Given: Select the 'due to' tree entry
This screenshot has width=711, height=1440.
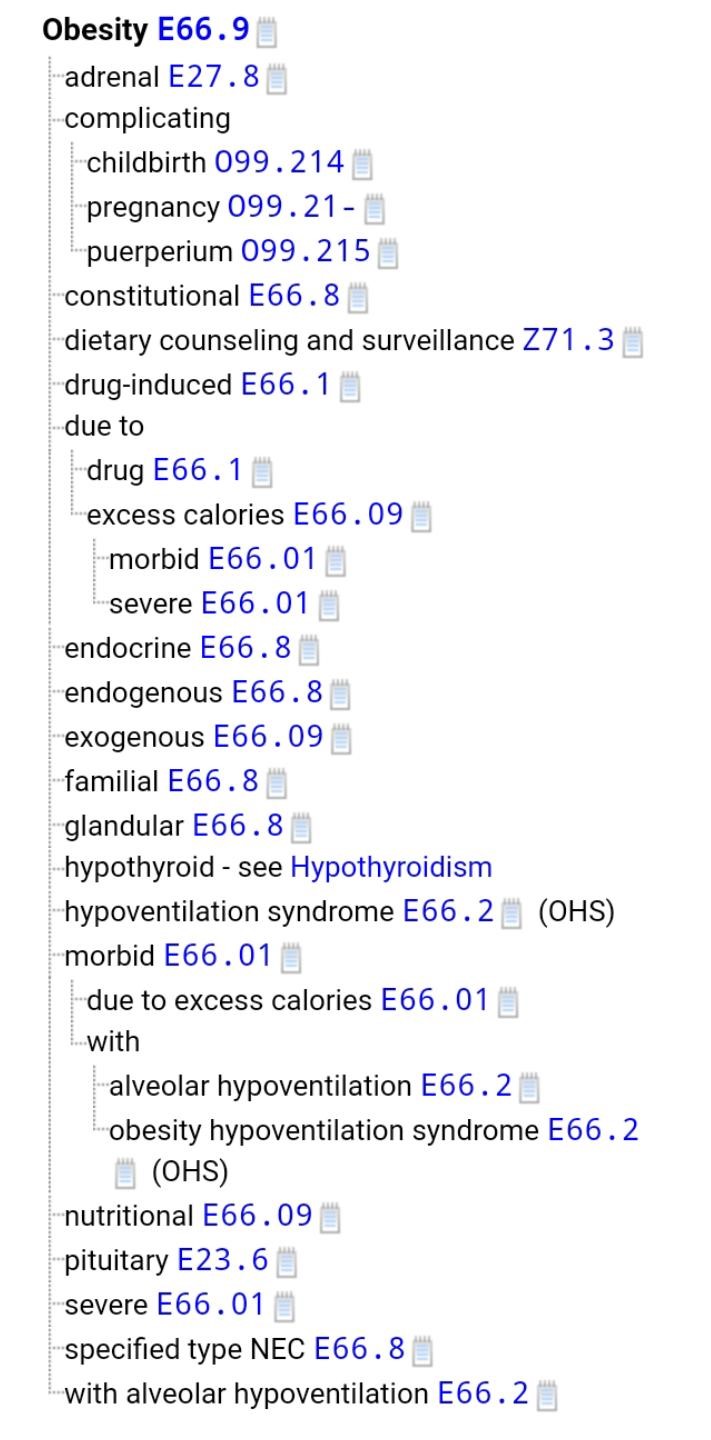Looking at the screenshot, I should pos(104,426).
